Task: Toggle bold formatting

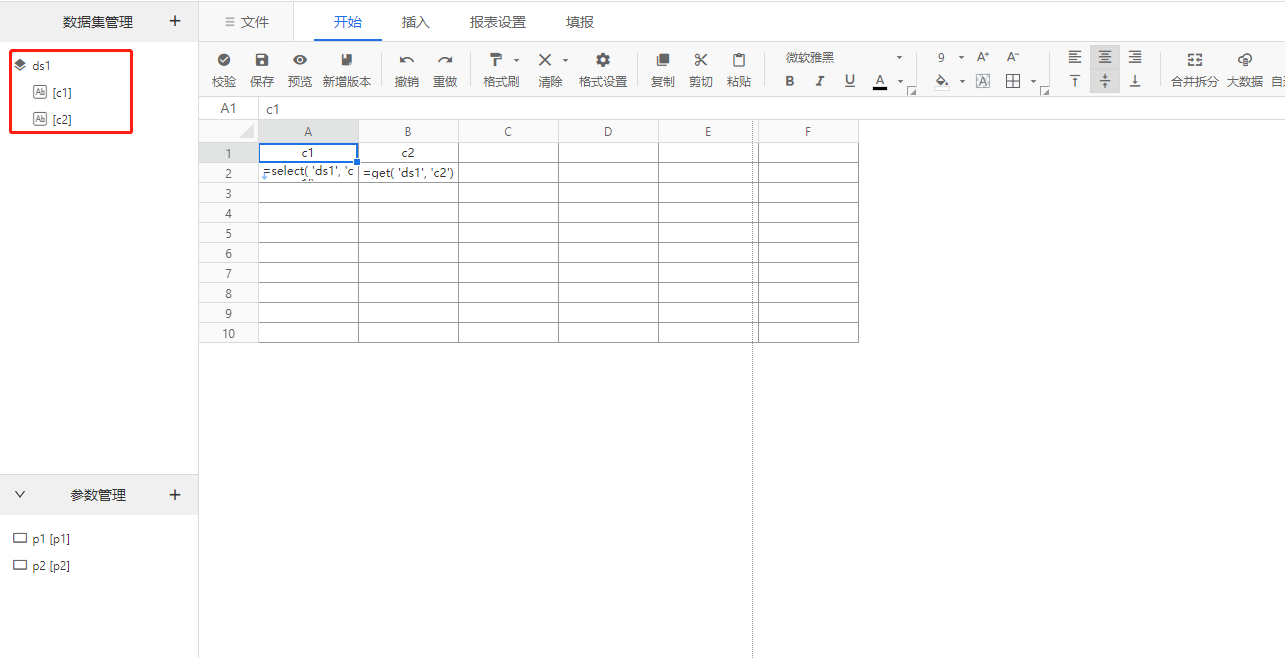Action: [x=790, y=81]
